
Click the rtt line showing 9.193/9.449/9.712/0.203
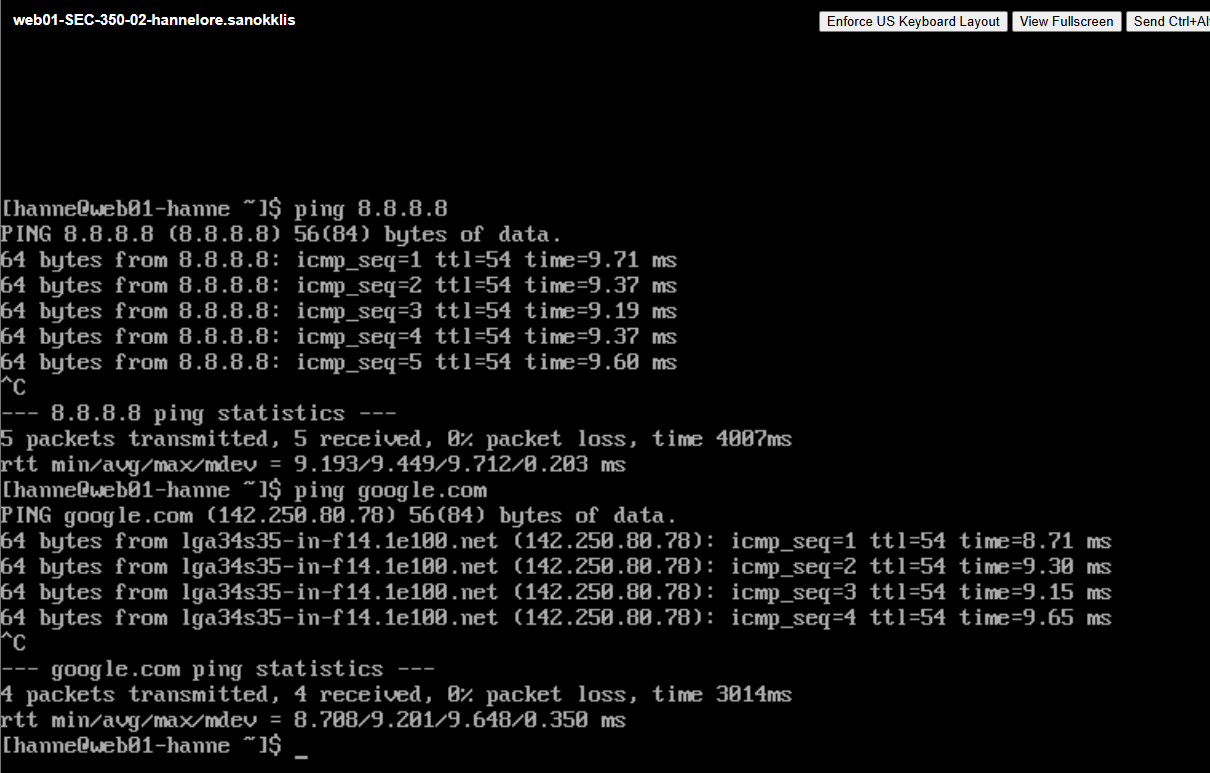[x=313, y=465]
